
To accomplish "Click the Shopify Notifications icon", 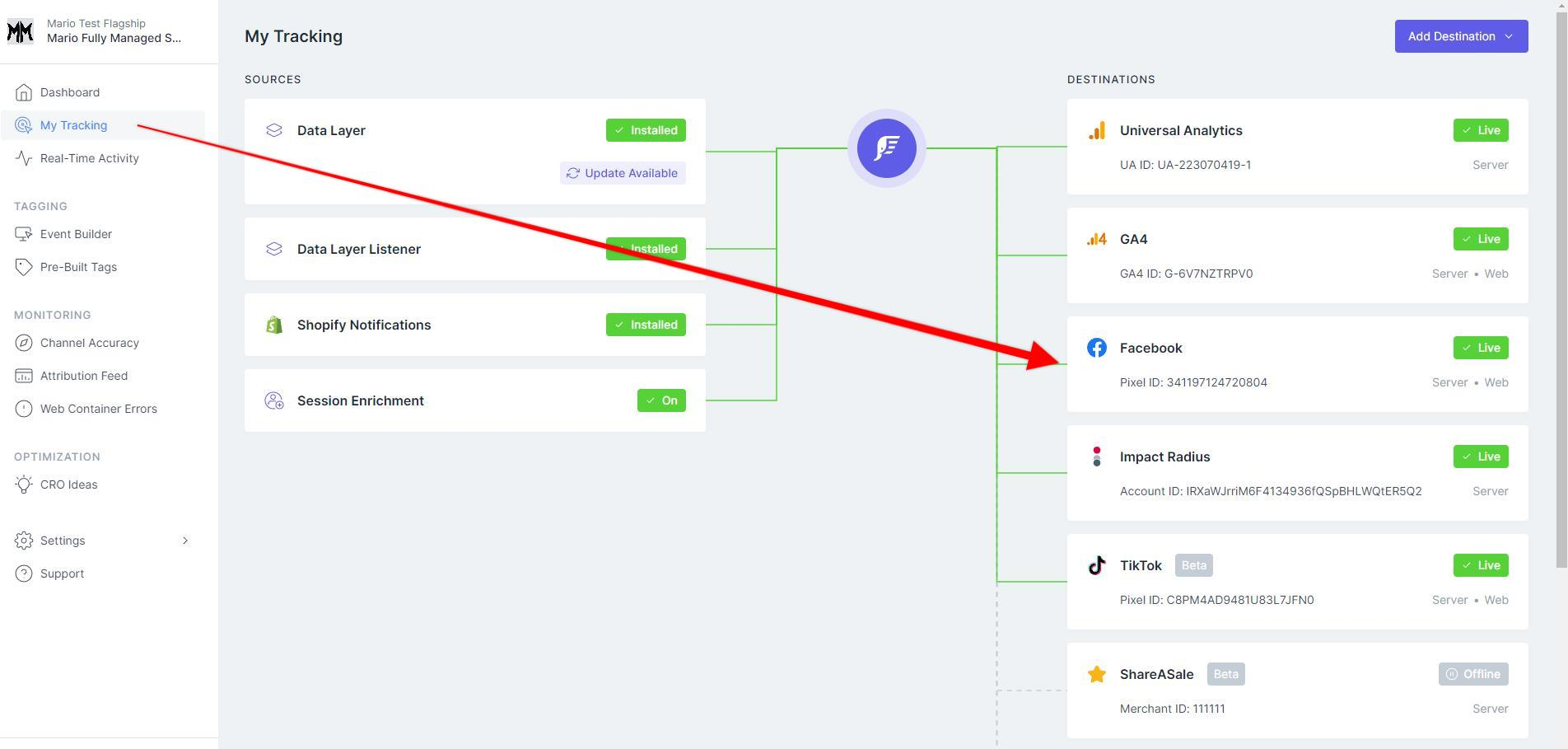I will [x=273, y=324].
